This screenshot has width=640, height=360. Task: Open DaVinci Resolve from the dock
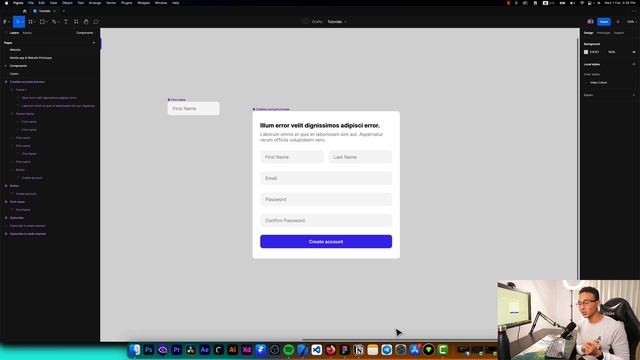click(191, 350)
